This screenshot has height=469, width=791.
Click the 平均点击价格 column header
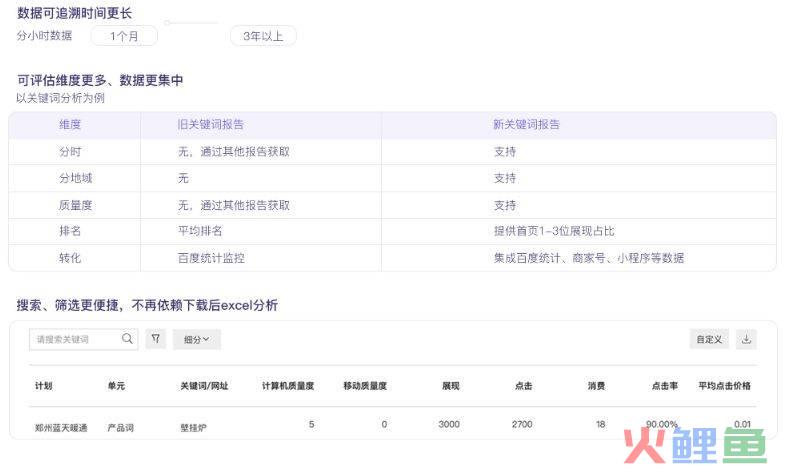(724, 386)
